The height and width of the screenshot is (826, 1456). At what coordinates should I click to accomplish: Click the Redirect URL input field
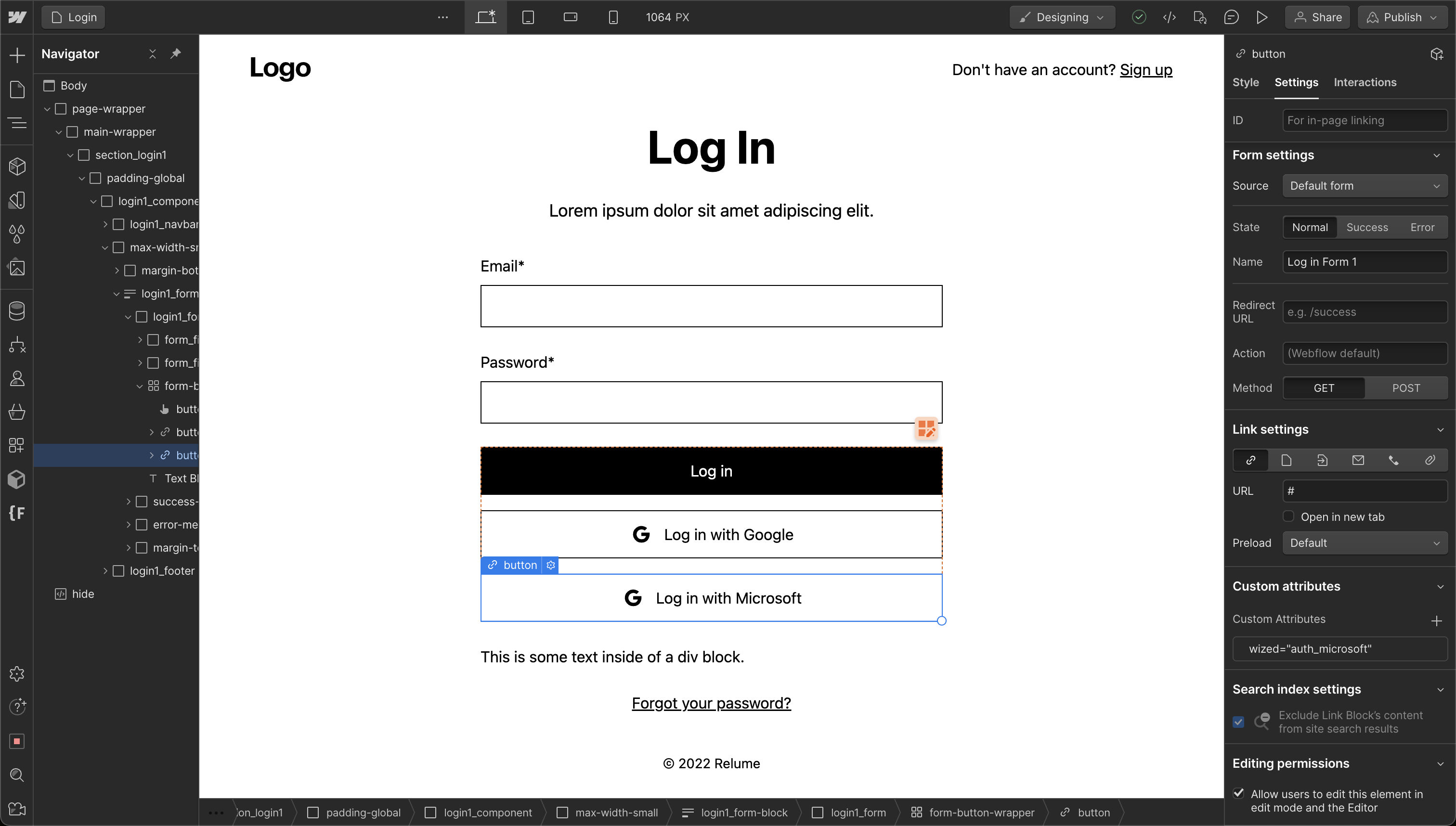1365,312
